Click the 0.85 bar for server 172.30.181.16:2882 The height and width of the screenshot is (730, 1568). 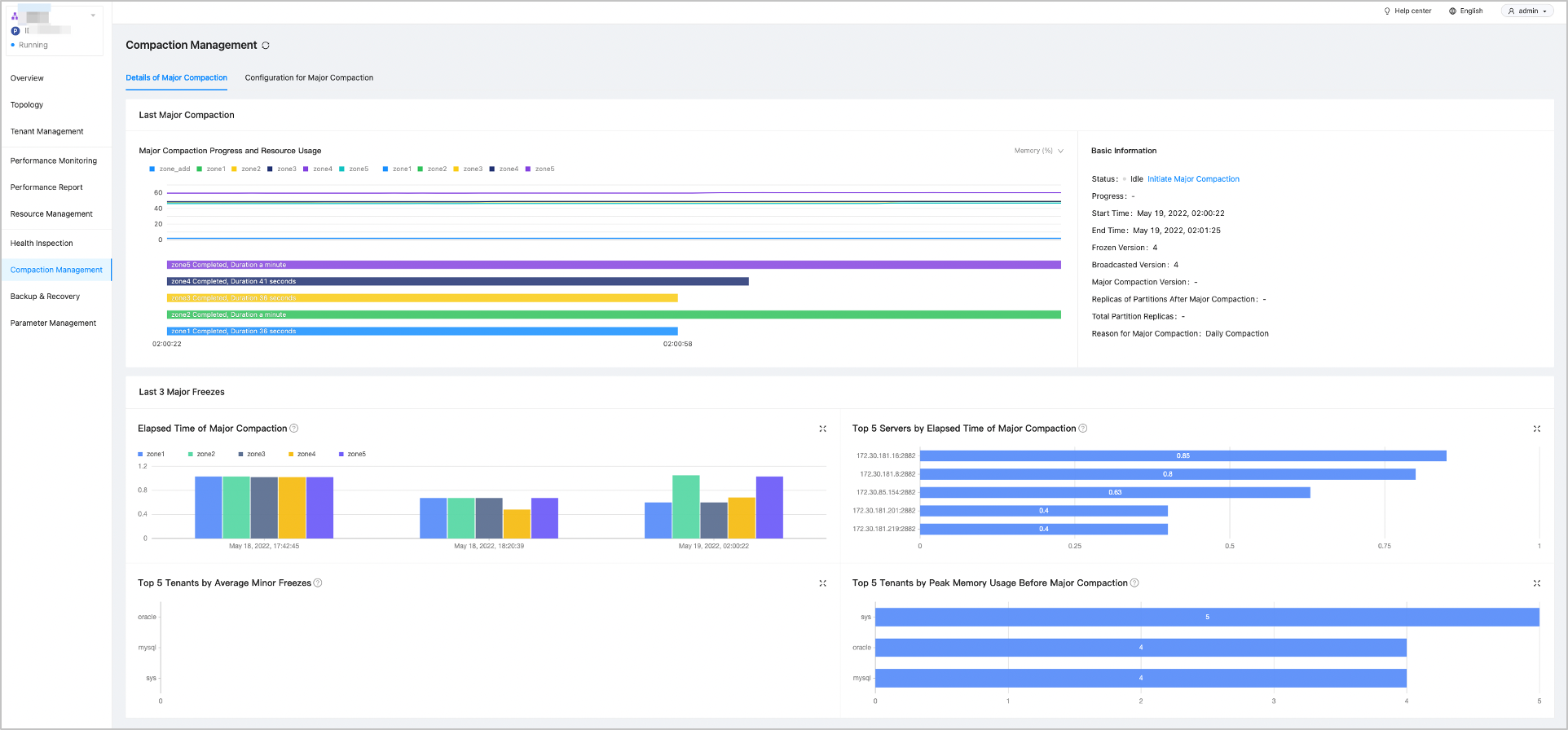(1183, 456)
